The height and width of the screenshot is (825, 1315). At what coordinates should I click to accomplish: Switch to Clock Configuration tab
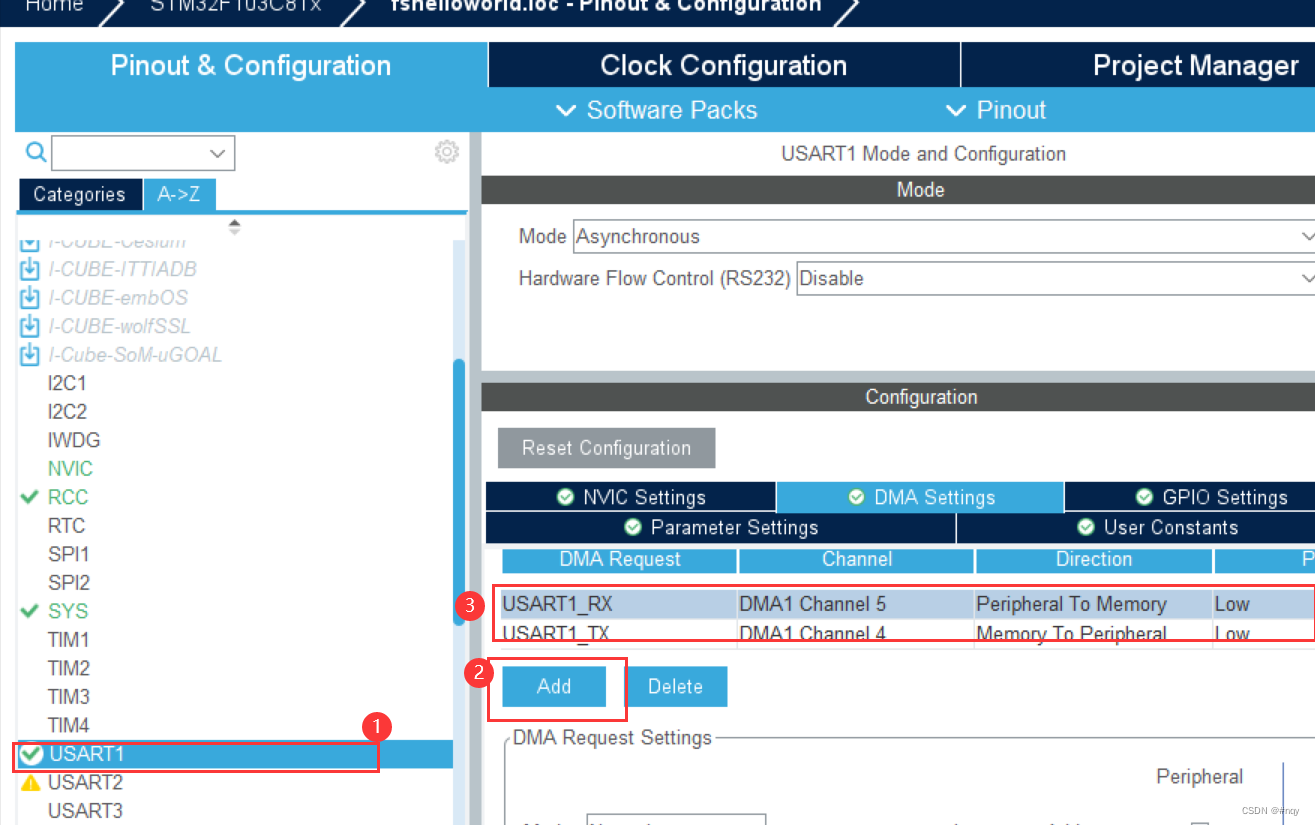(x=724, y=66)
